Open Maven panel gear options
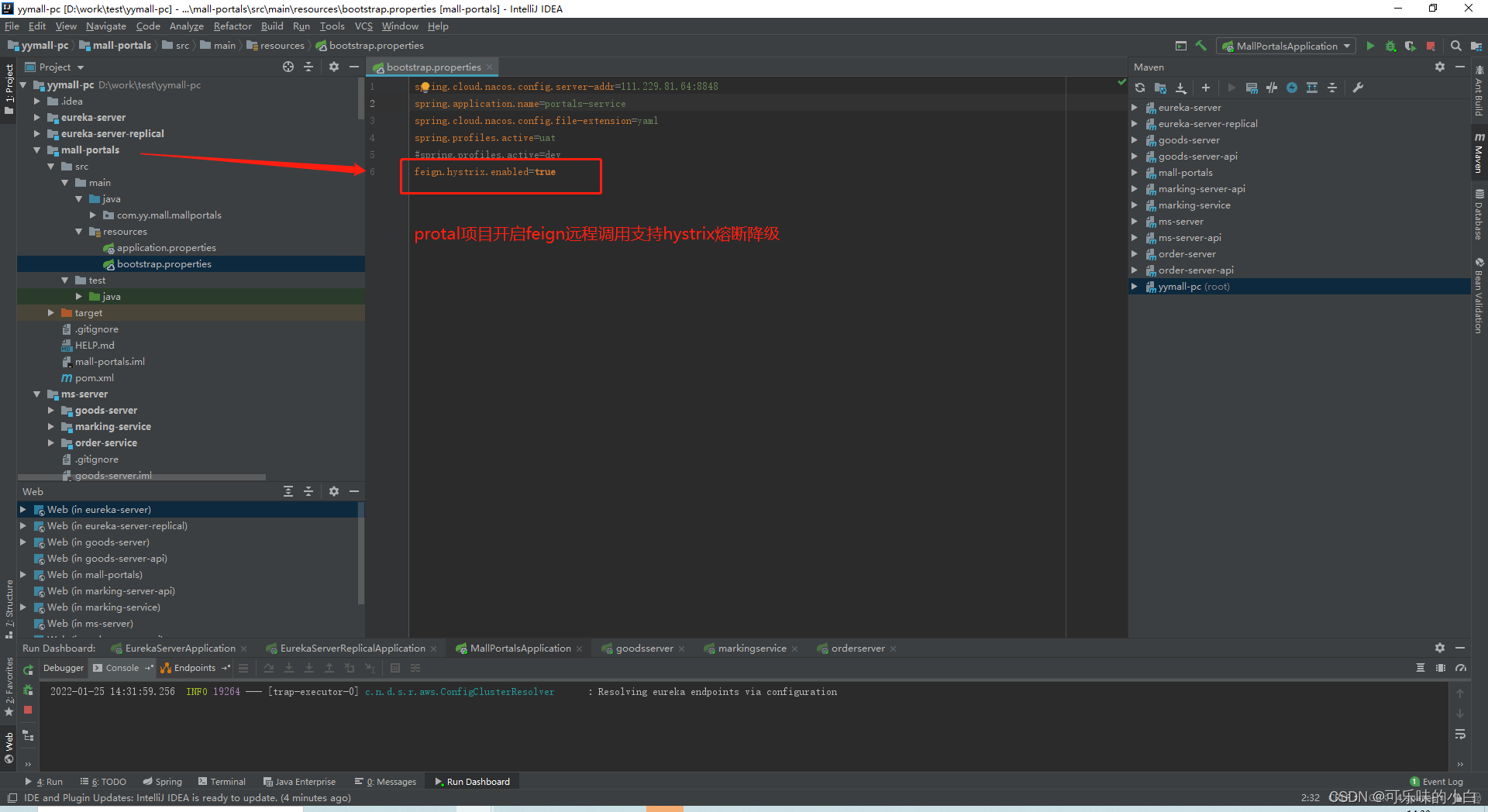The image size is (1488, 812). click(1440, 67)
